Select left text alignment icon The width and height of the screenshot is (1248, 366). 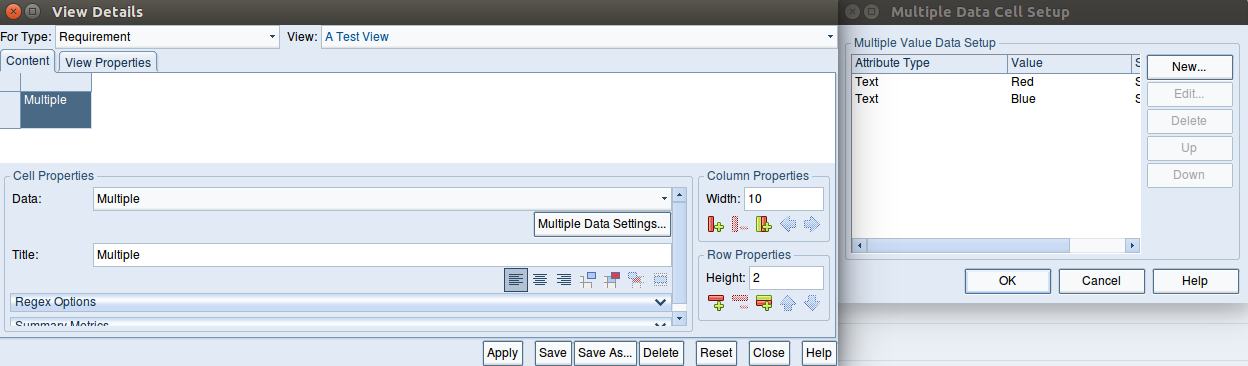click(516, 280)
